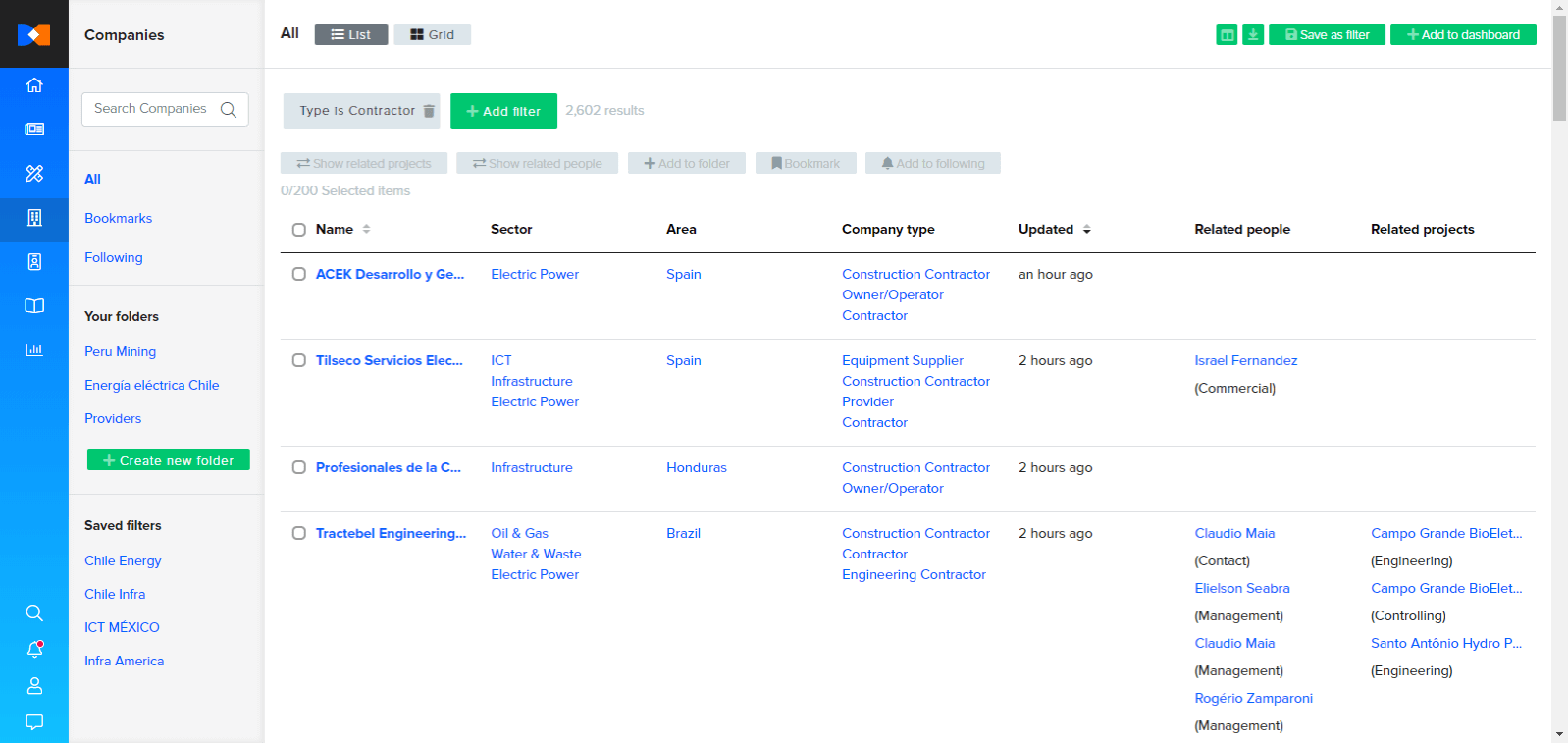The width and height of the screenshot is (1568, 744).
Task: Open the Projects tools icon in sidebar
Action: (34, 174)
